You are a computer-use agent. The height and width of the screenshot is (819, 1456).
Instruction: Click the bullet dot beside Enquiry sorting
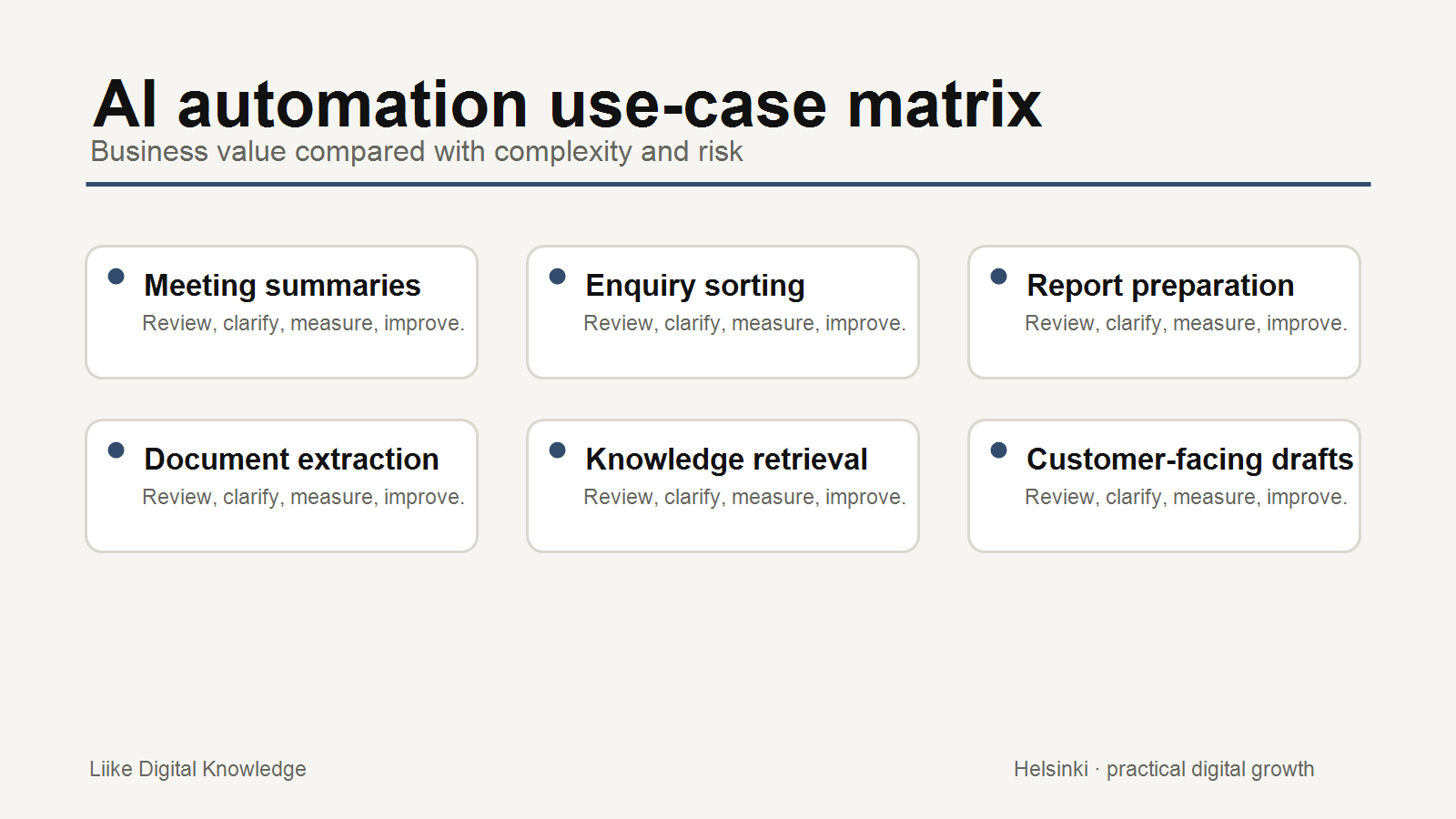coord(558,277)
